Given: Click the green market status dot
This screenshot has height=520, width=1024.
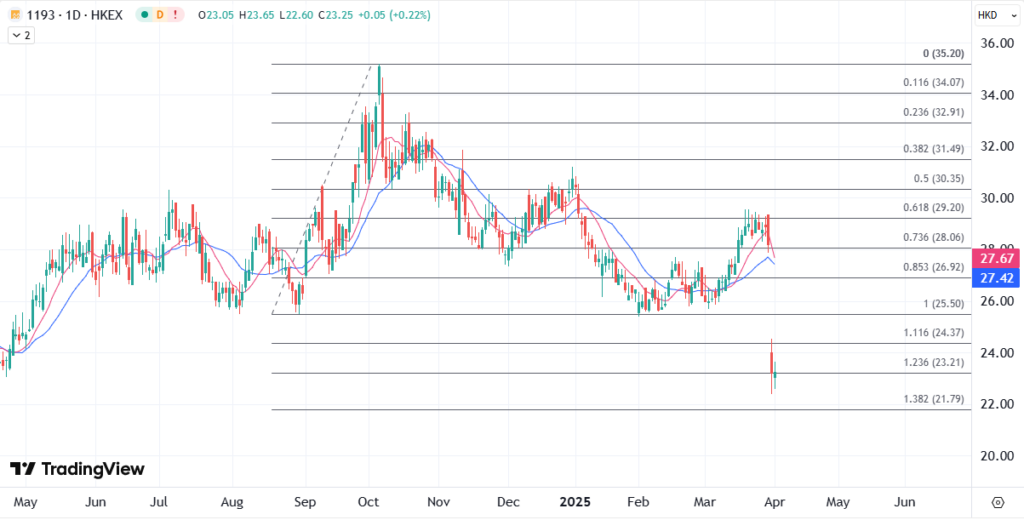Looking at the screenshot, I should [x=145, y=15].
